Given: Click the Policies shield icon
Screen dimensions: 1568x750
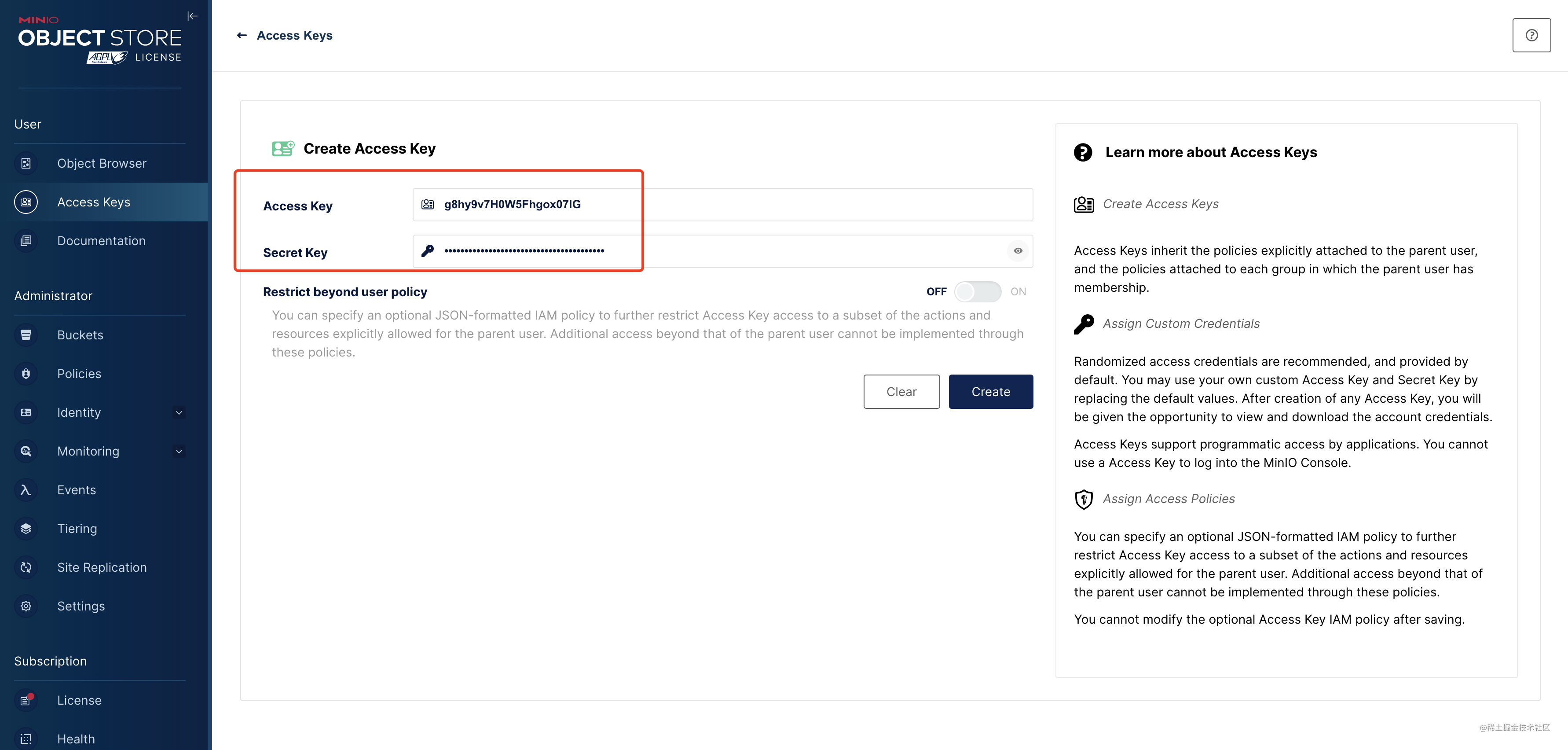Looking at the screenshot, I should [26, 374].
